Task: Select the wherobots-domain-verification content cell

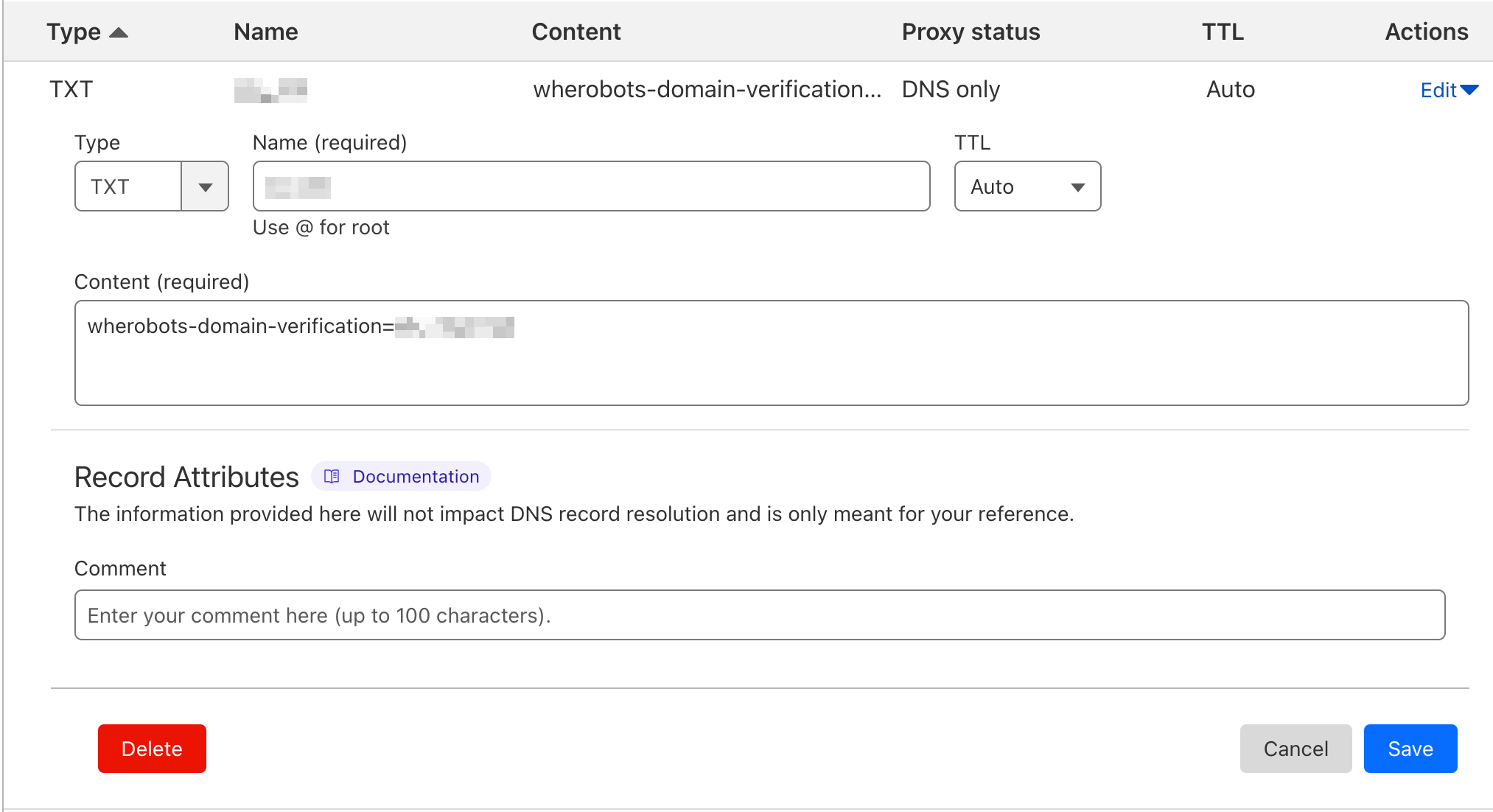Action: pos(707,89)
